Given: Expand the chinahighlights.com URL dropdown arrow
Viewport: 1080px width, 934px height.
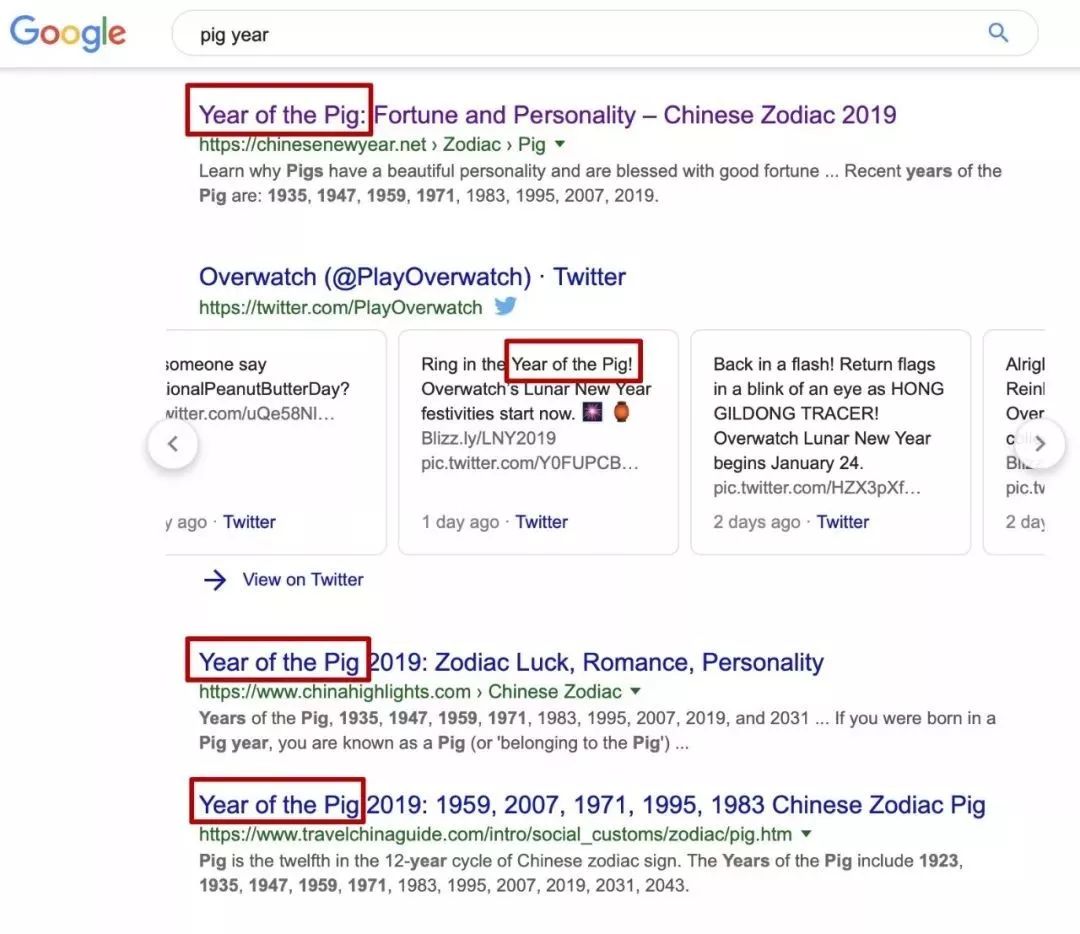Looking at the screenshot, I should coord(636,691).
